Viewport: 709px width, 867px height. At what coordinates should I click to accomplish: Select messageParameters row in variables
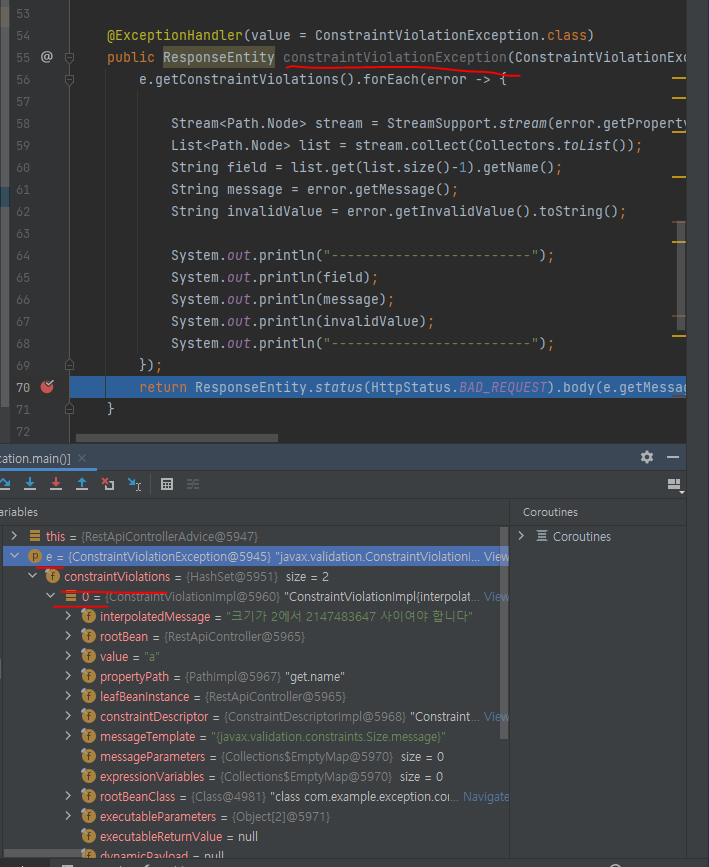coord(254,756)
